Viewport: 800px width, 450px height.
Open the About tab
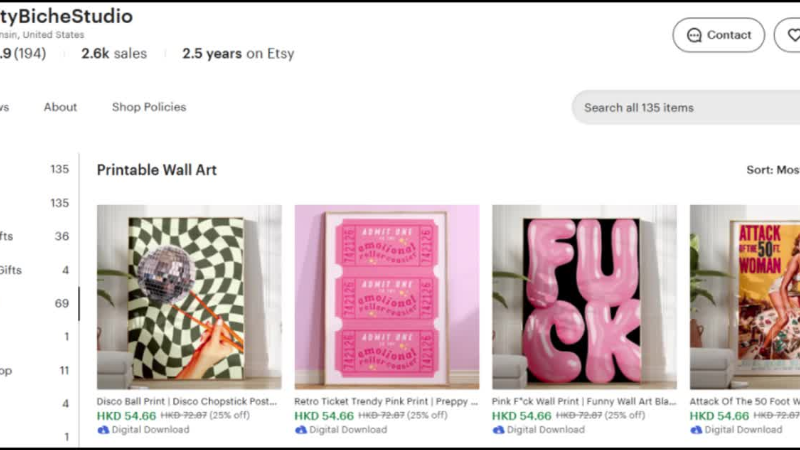tap(60, 107)
